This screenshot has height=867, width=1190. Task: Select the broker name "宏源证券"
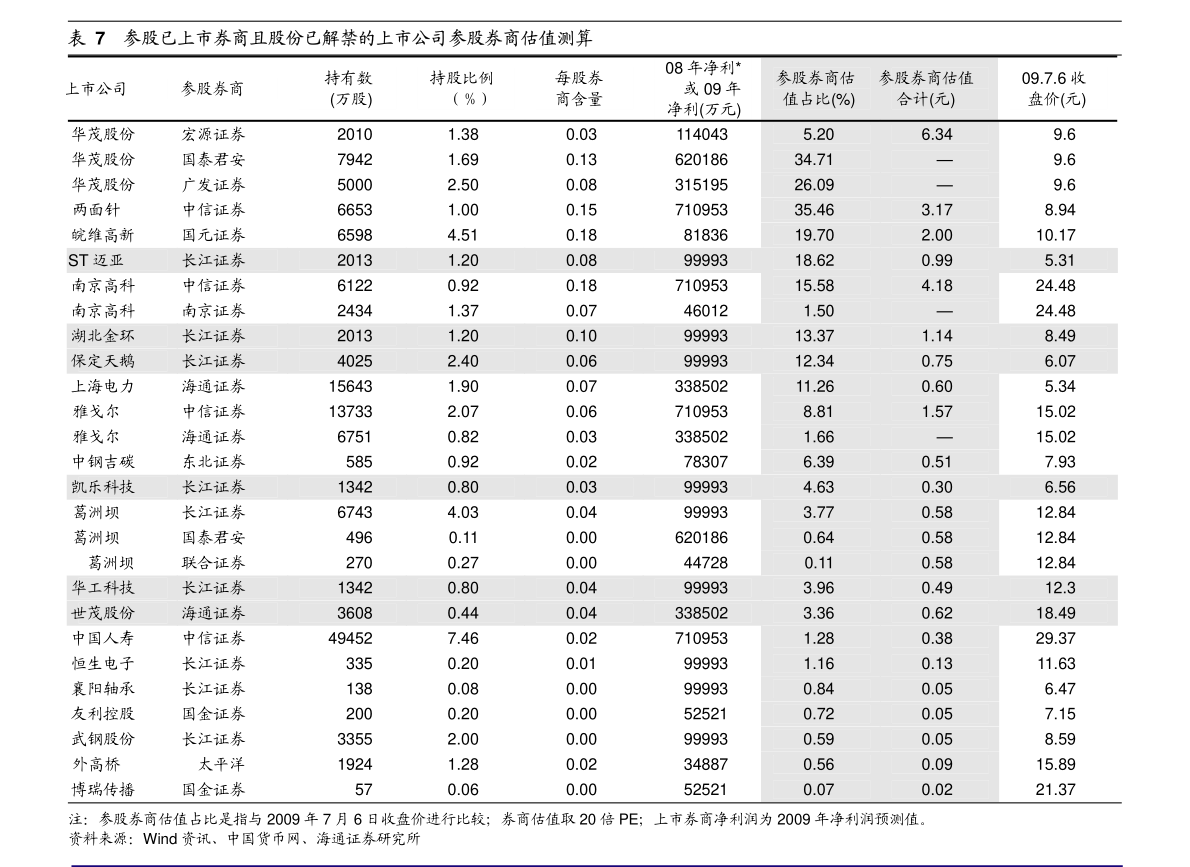pyautogui.click(x=213, y=134)
